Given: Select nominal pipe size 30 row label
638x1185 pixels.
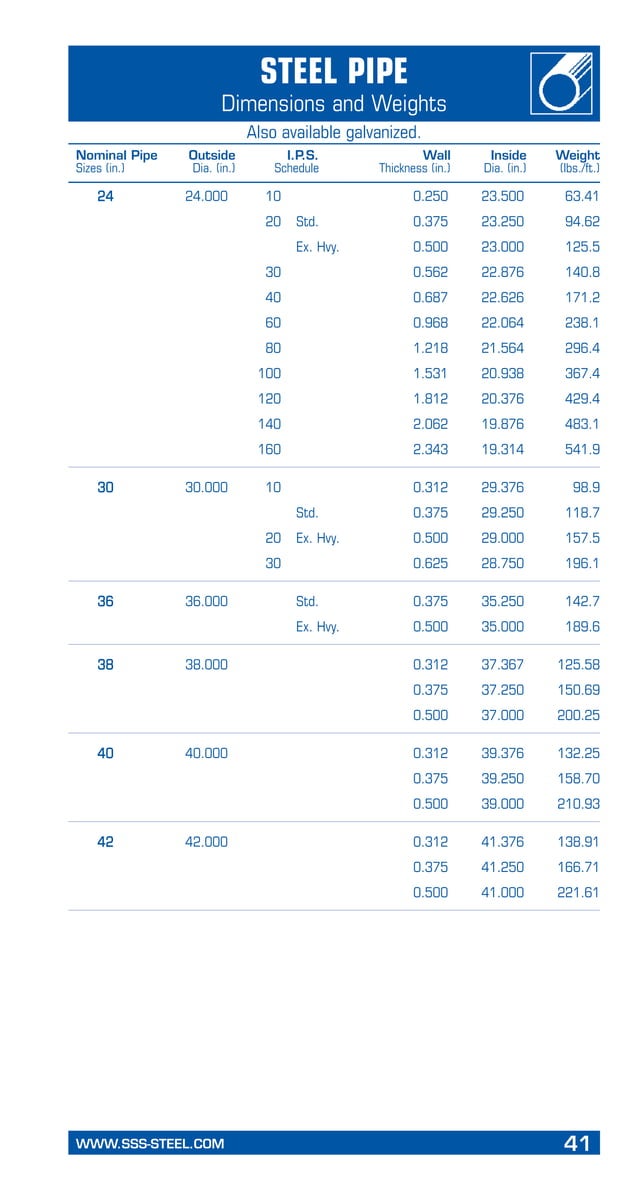Looking at the screenshot, I should 105,488.
